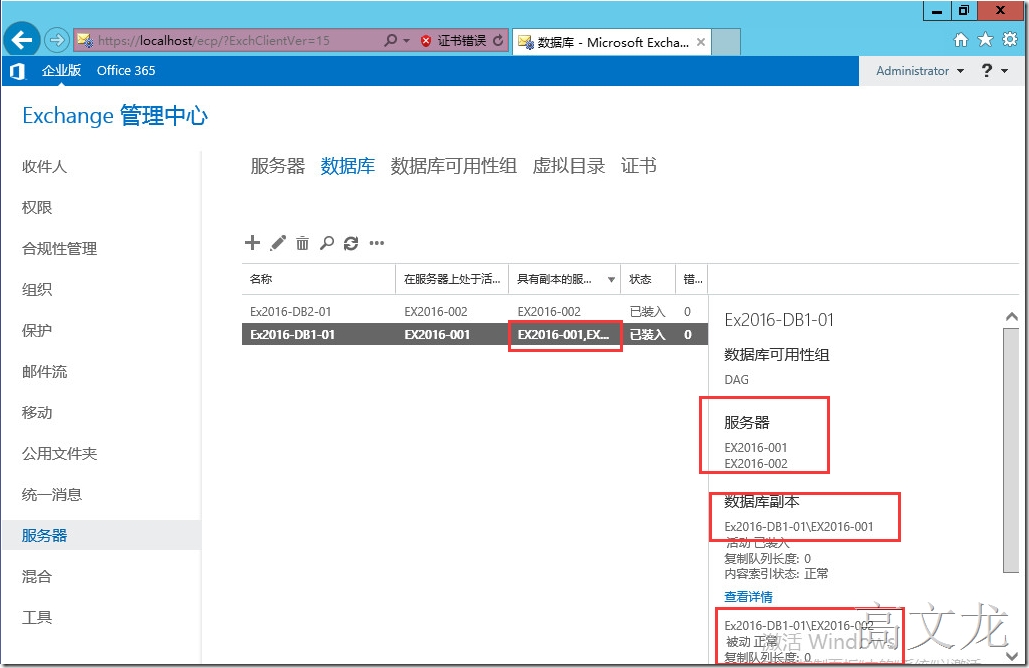1029x668 pixels.
Task: Open 工具 in left navigation
Action: pyautogui.click(x=37, y=617)
